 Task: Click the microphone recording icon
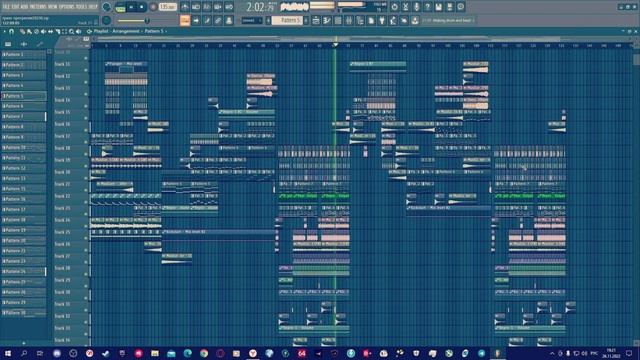[416, 7]
